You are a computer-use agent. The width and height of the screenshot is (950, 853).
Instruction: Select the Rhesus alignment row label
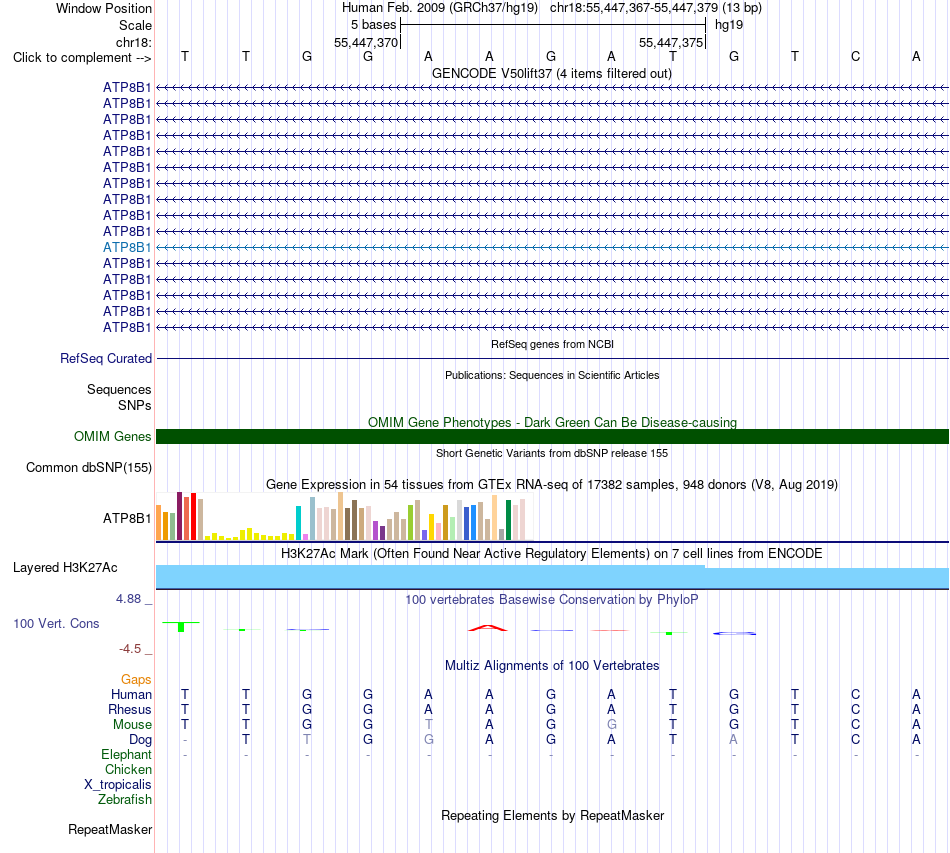[130, 709]
